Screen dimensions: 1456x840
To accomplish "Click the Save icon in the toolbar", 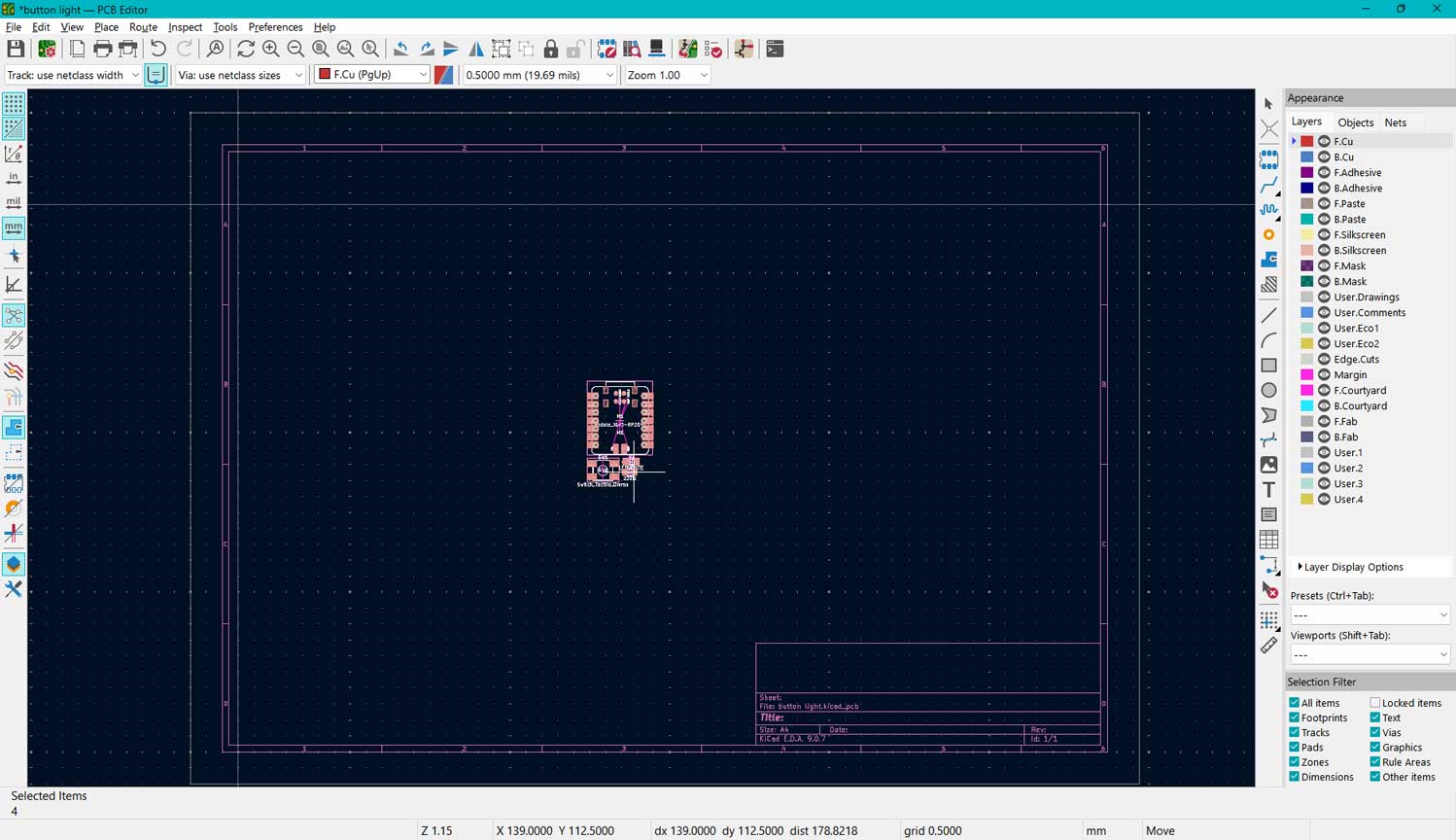I will click(16, 49).
